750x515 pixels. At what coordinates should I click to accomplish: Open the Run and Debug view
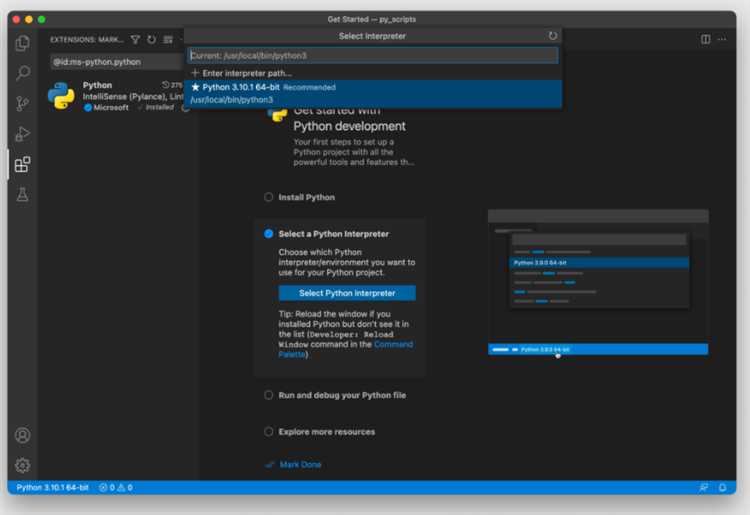pyautogui.click(x=22, y=134)
